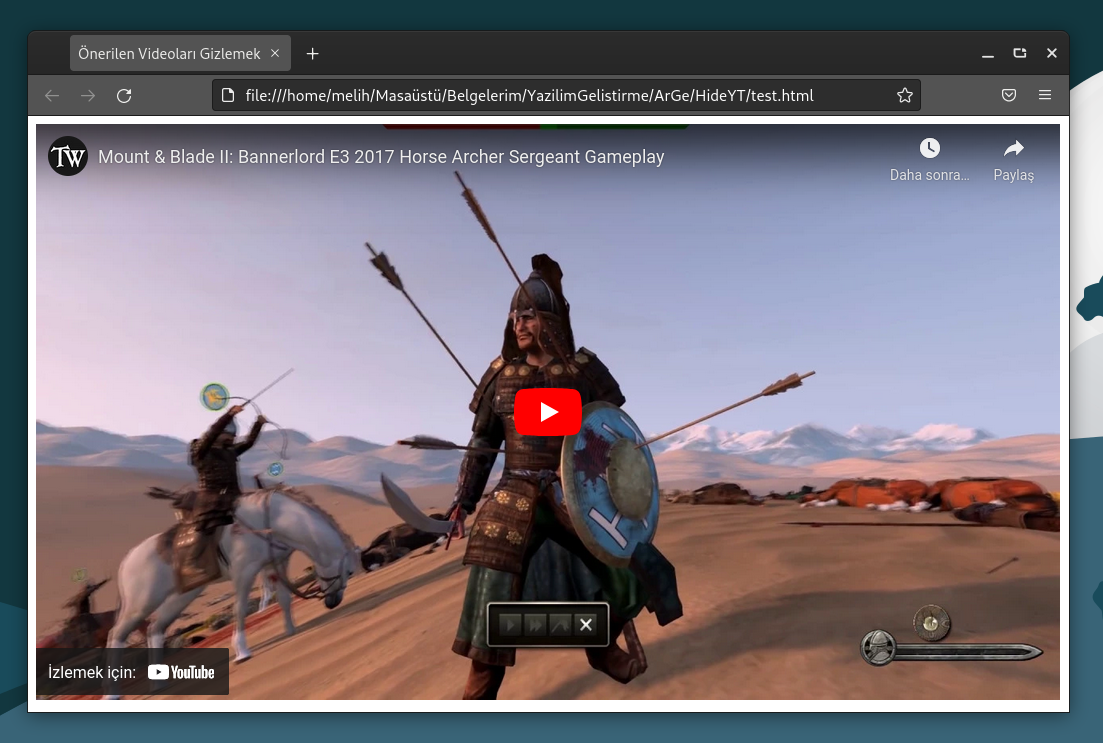Save page to Pocket
Screen dimensions: 1103x743
click(x=1009, y=96)
